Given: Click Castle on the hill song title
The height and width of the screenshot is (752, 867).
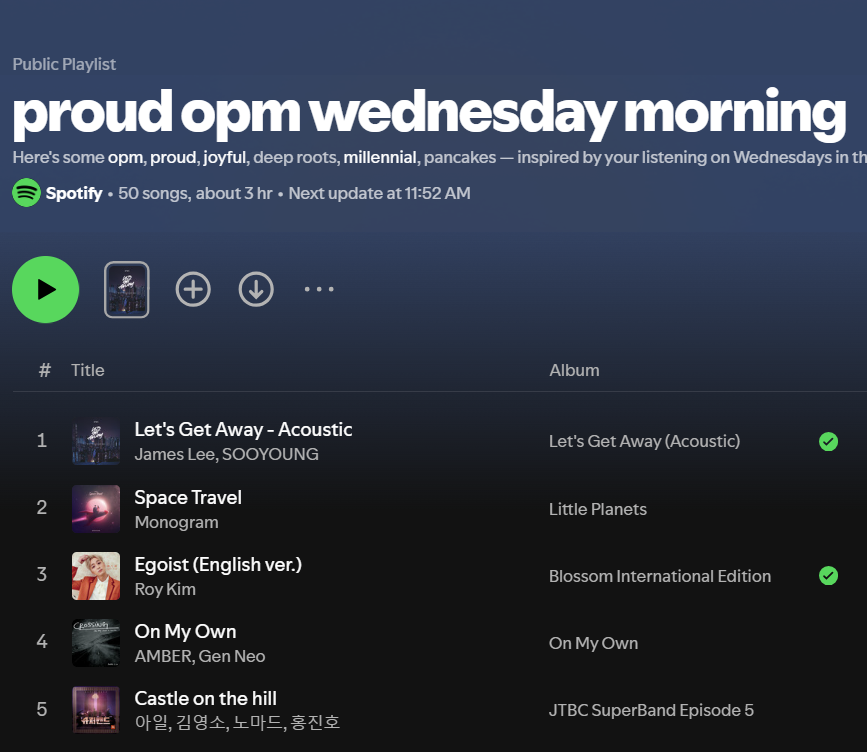Looking at the screenshot, I should (x=205, y=698).
